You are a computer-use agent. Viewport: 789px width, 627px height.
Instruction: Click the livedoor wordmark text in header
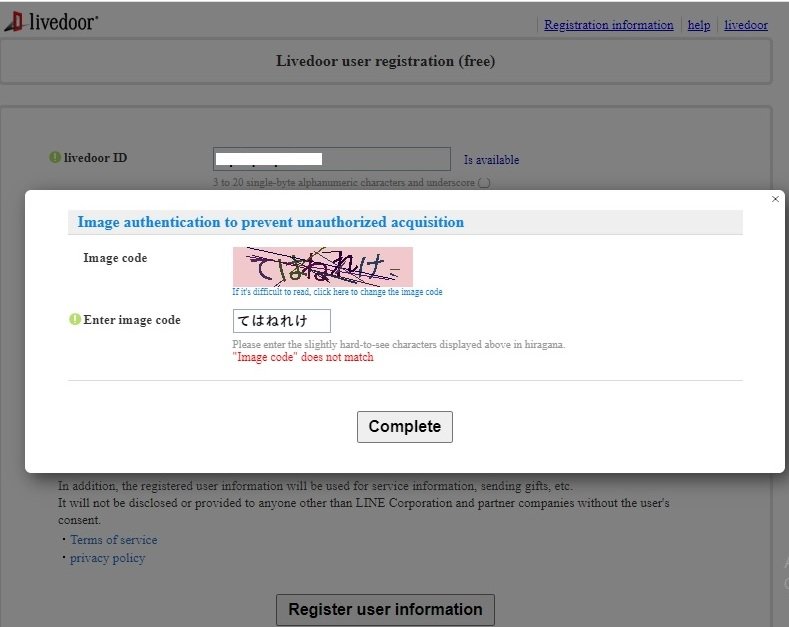click(63, 22)
